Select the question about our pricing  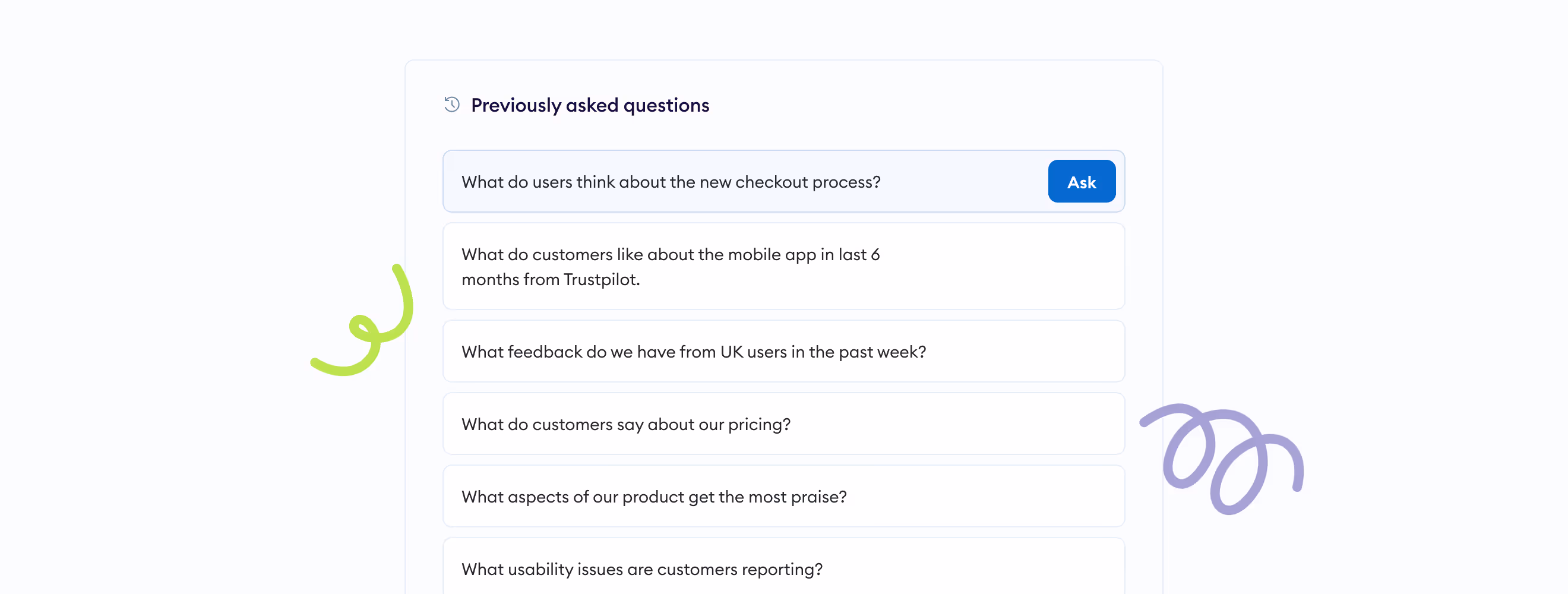click(626, 424)
